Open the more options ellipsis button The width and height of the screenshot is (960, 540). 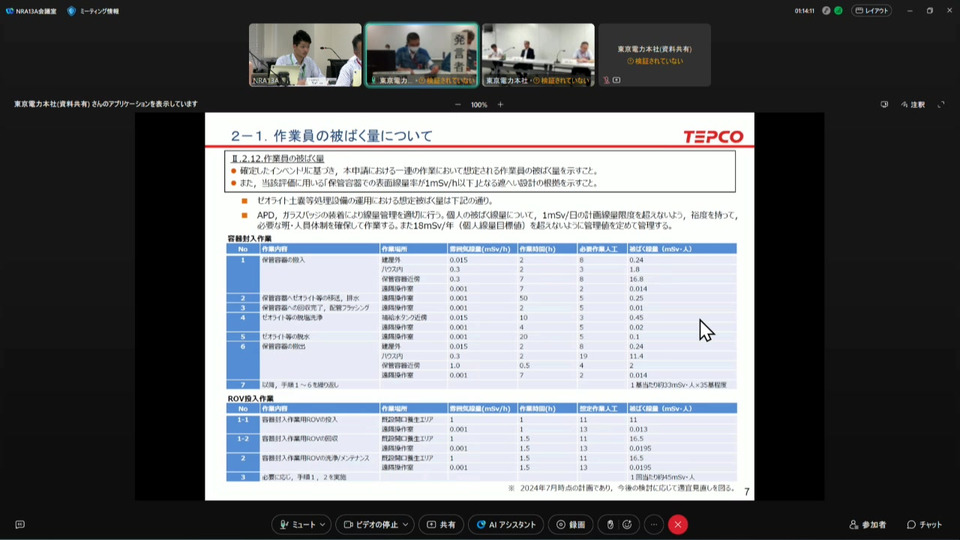(x=654, y=525)
